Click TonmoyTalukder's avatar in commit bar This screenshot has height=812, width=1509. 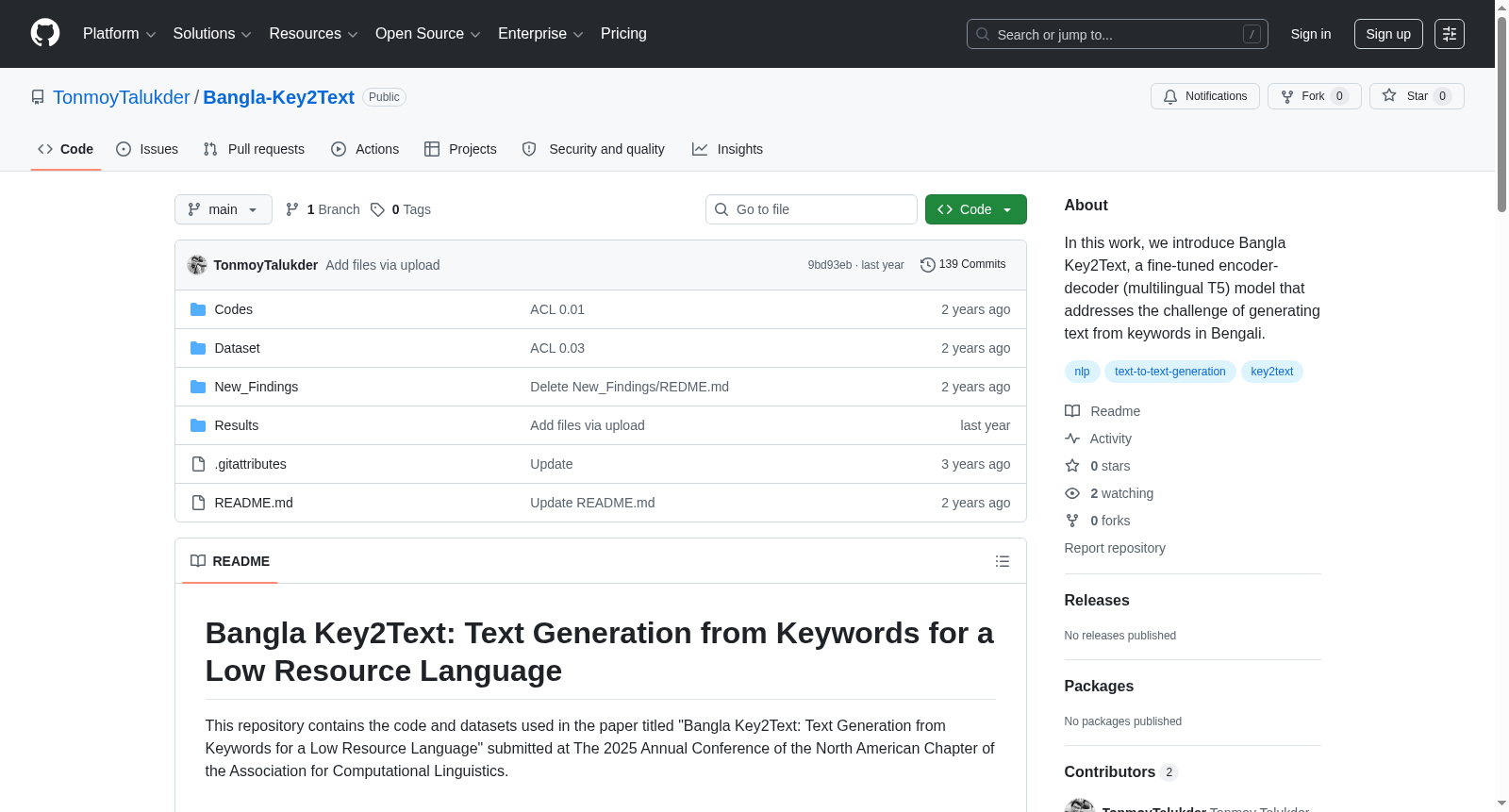point(197,265)
